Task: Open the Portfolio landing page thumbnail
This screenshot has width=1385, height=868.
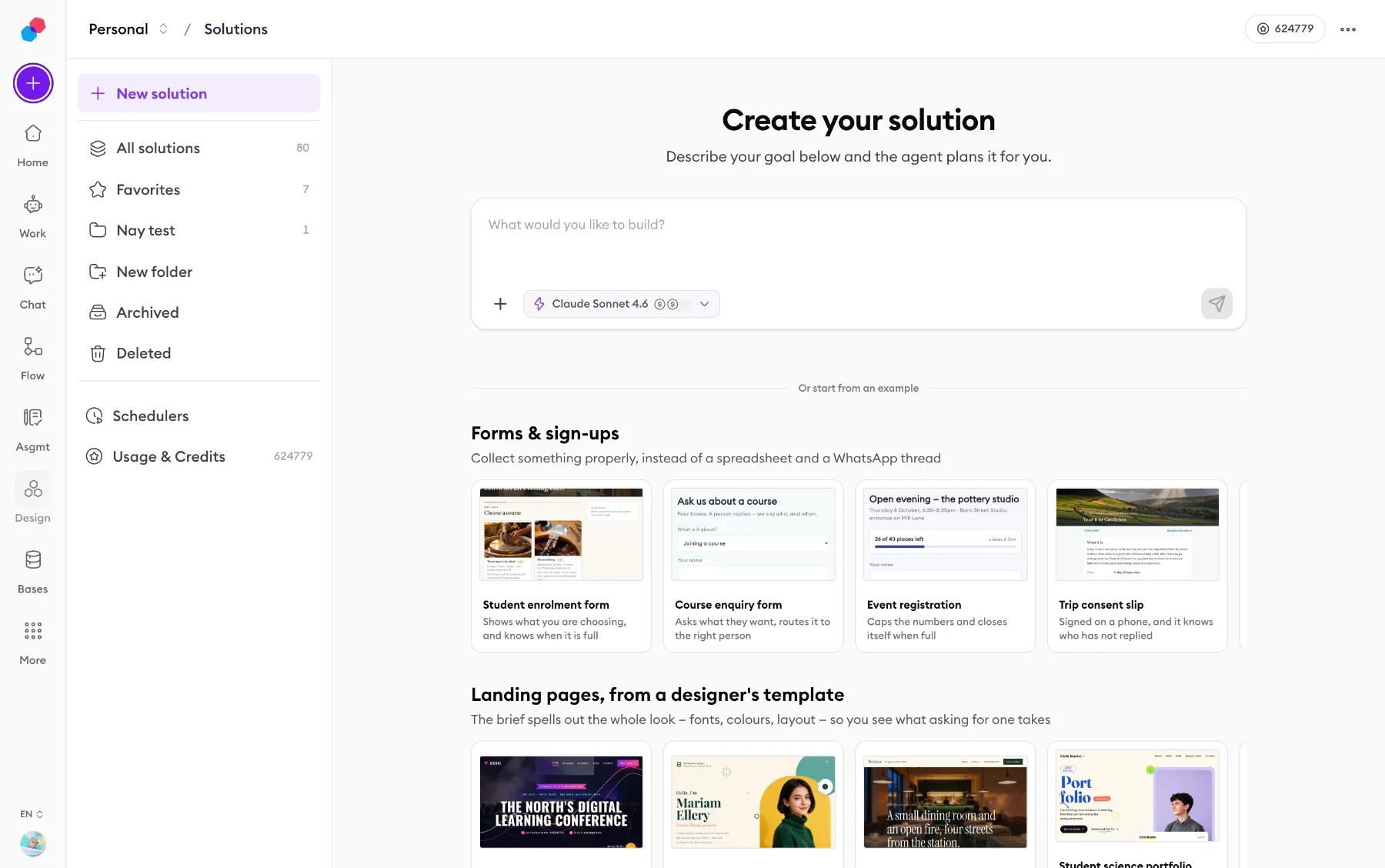Action: click(1137, 796)
